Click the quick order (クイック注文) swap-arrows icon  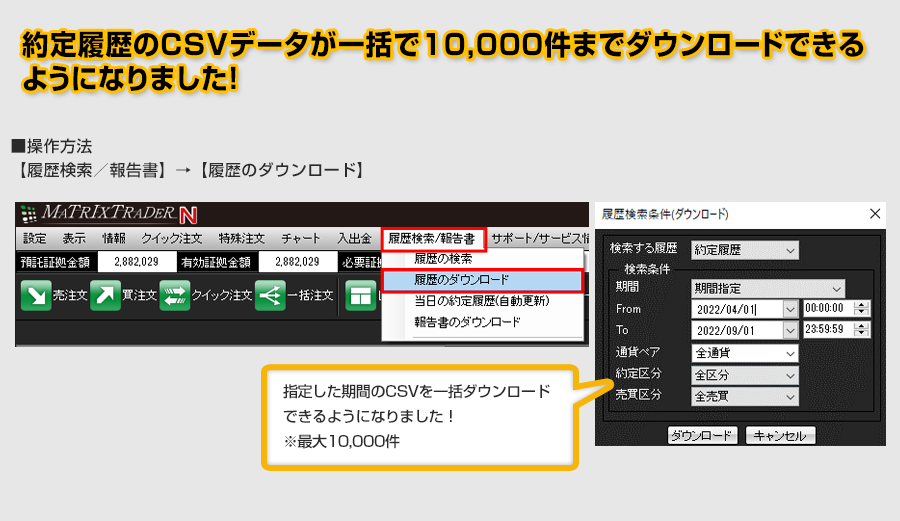click(174, 296)
